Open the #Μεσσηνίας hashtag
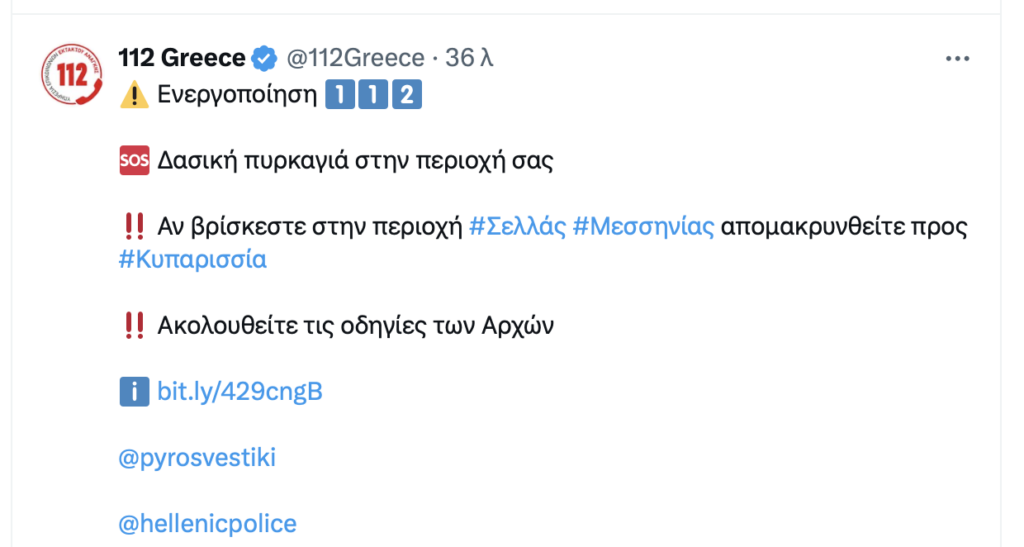This screenshot has height=547, width=1024. [x=644, y=227]
